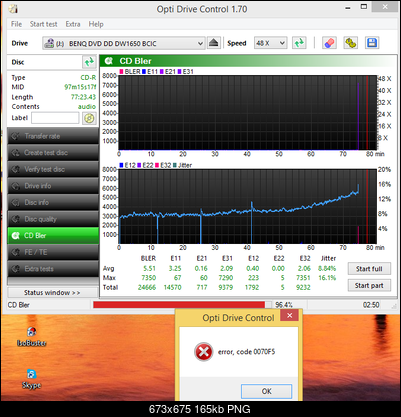Image resolution: width=401 pixels, height=417 pixels.
Task: Select the Disc quality test tab
Action: pos(53,219)
